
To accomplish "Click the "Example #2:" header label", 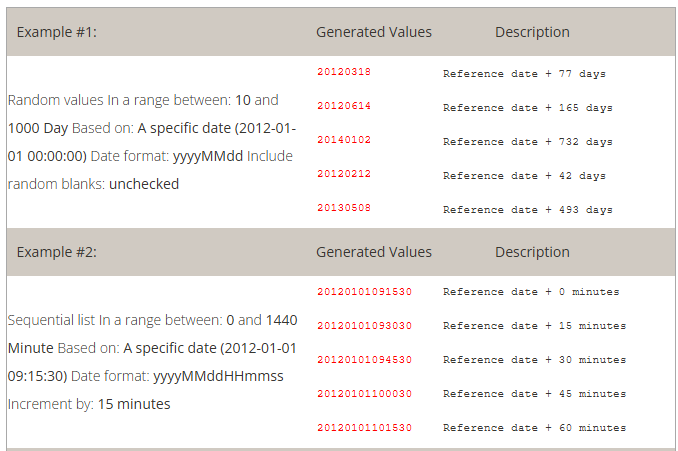I will [56, 252].
